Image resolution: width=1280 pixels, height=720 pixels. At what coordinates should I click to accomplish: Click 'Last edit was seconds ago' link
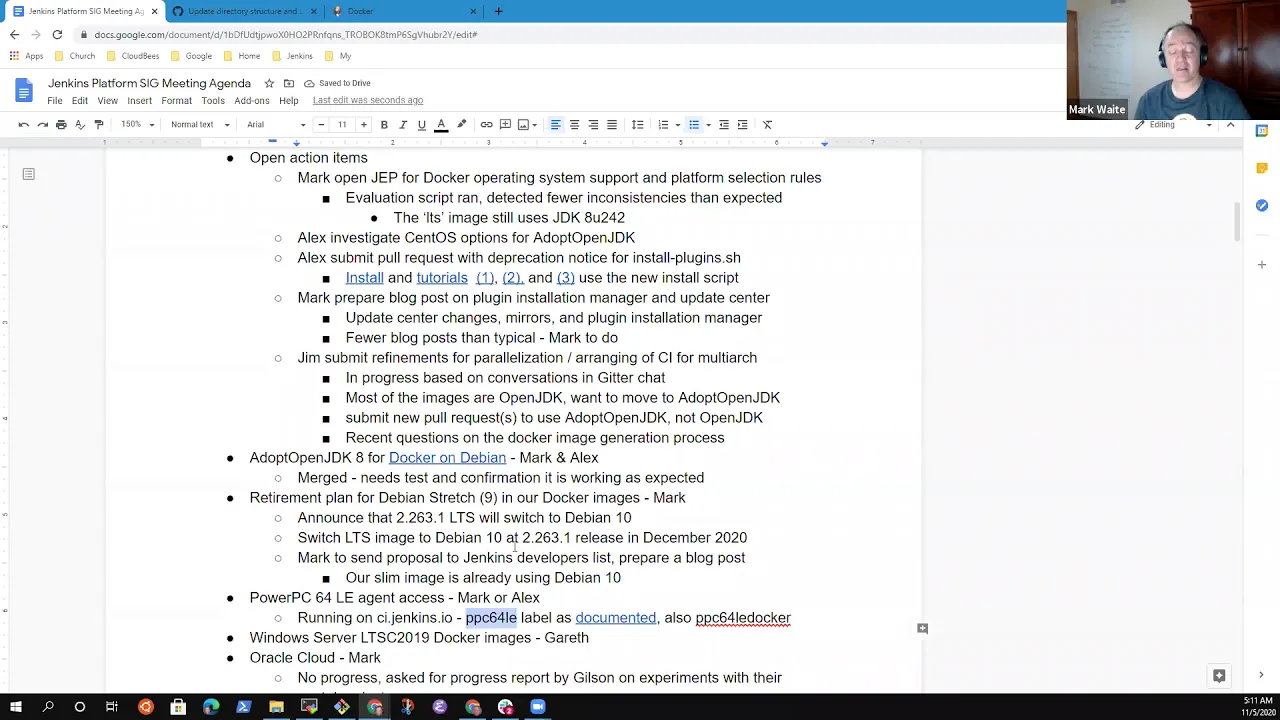point(367,100)
